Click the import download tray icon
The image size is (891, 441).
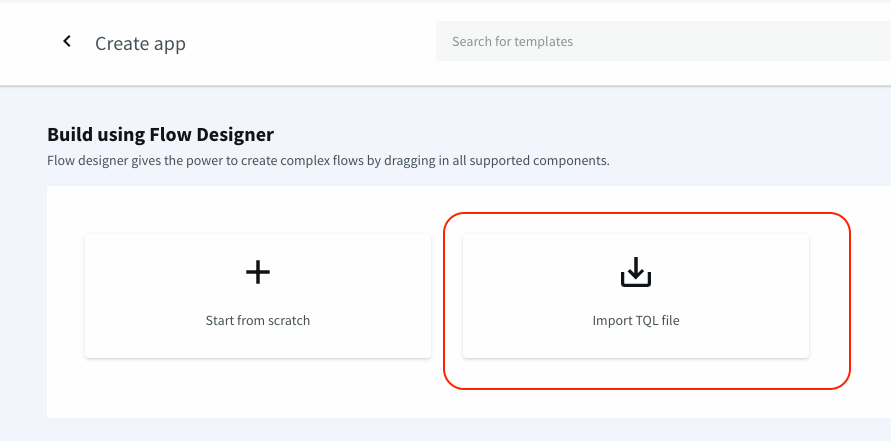tap(636, 272)
